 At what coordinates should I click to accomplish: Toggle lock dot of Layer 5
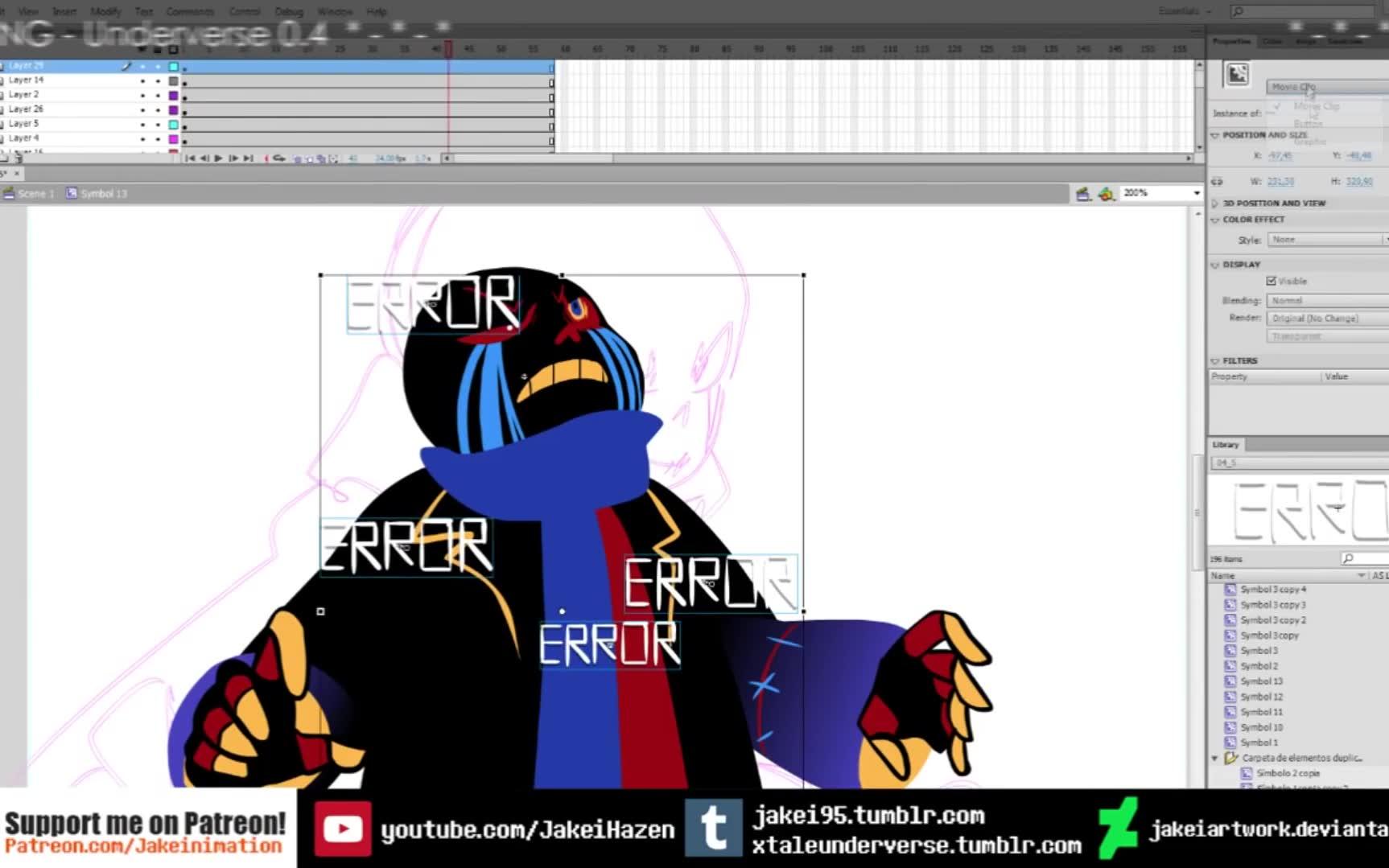pos(158,124)
